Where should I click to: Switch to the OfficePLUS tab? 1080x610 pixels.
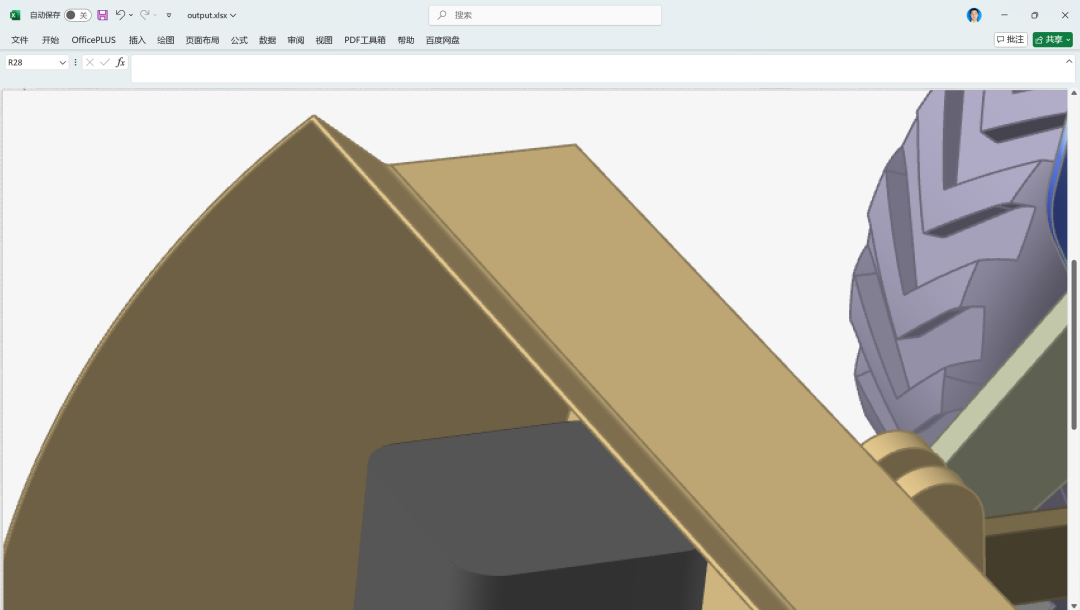click(94, 40)
